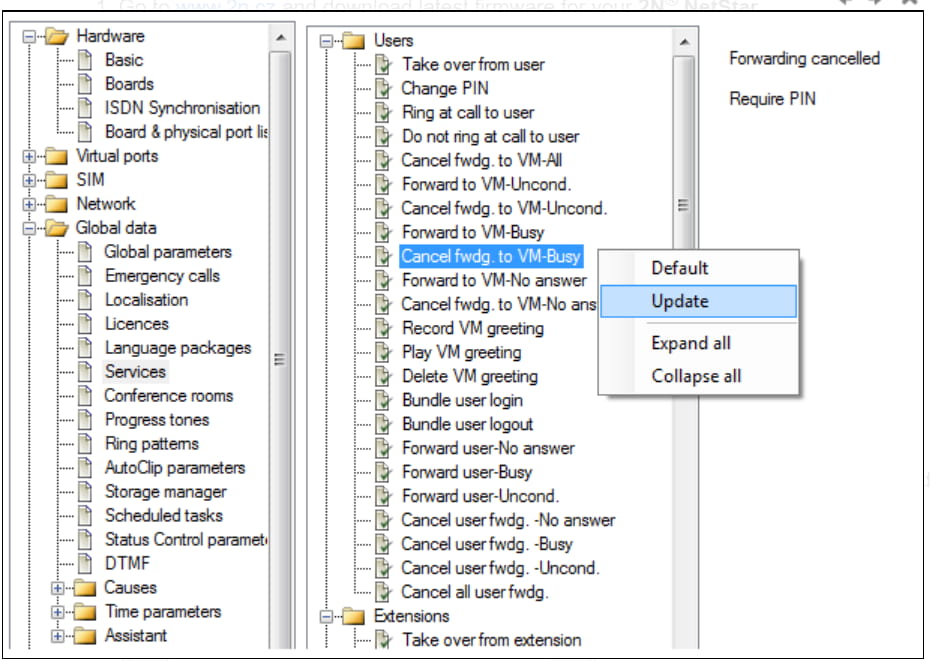The width and height of the screenshot is (930, 661).
Task: Collapse the Global data node
Action: point(28,228)
